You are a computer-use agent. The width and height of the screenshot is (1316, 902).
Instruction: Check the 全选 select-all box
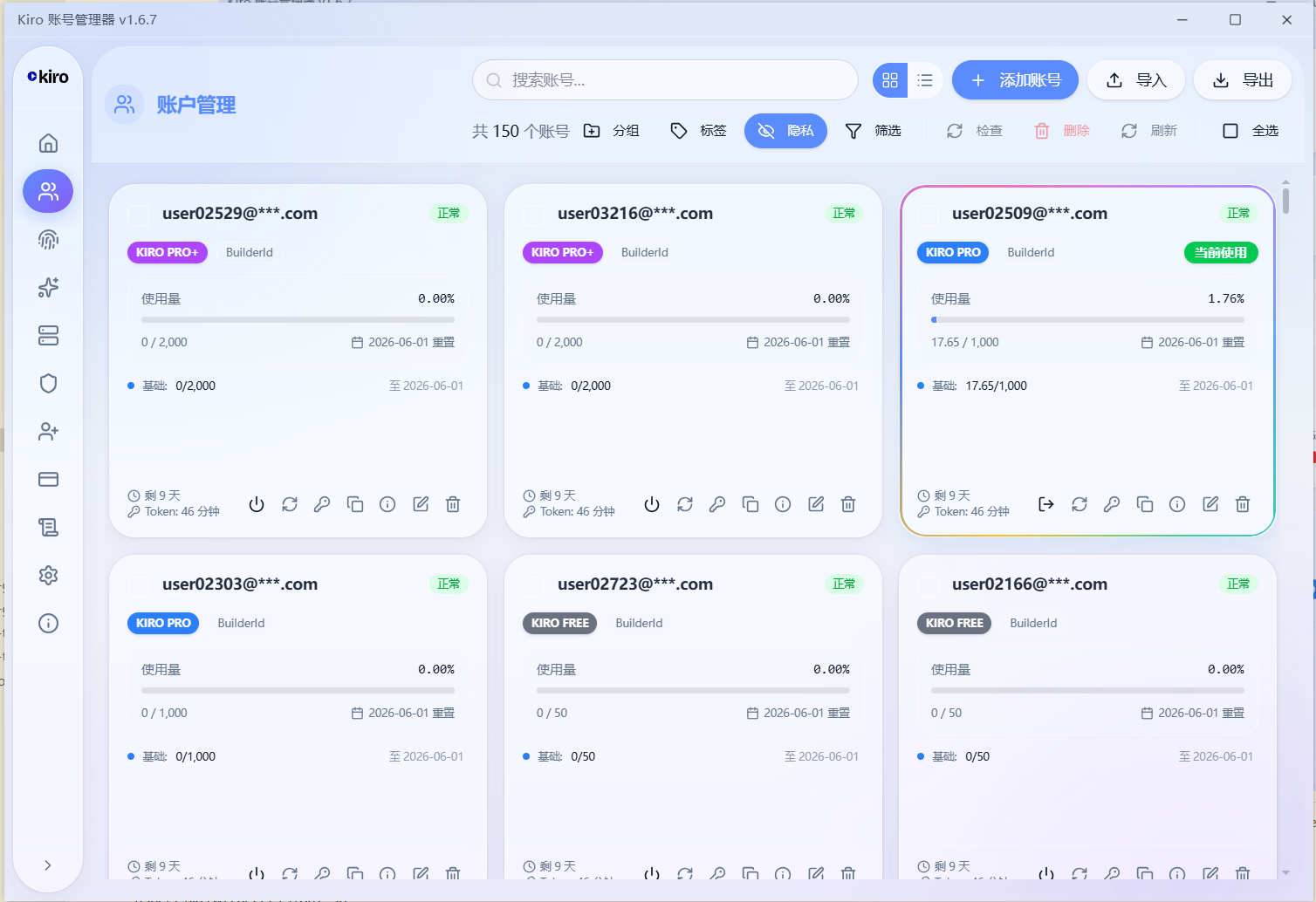point(1230,131)
